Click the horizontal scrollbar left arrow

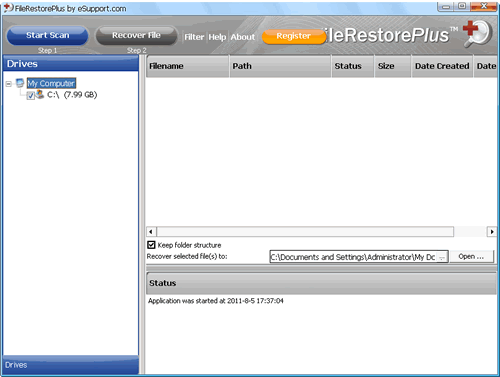coord(151,232)
